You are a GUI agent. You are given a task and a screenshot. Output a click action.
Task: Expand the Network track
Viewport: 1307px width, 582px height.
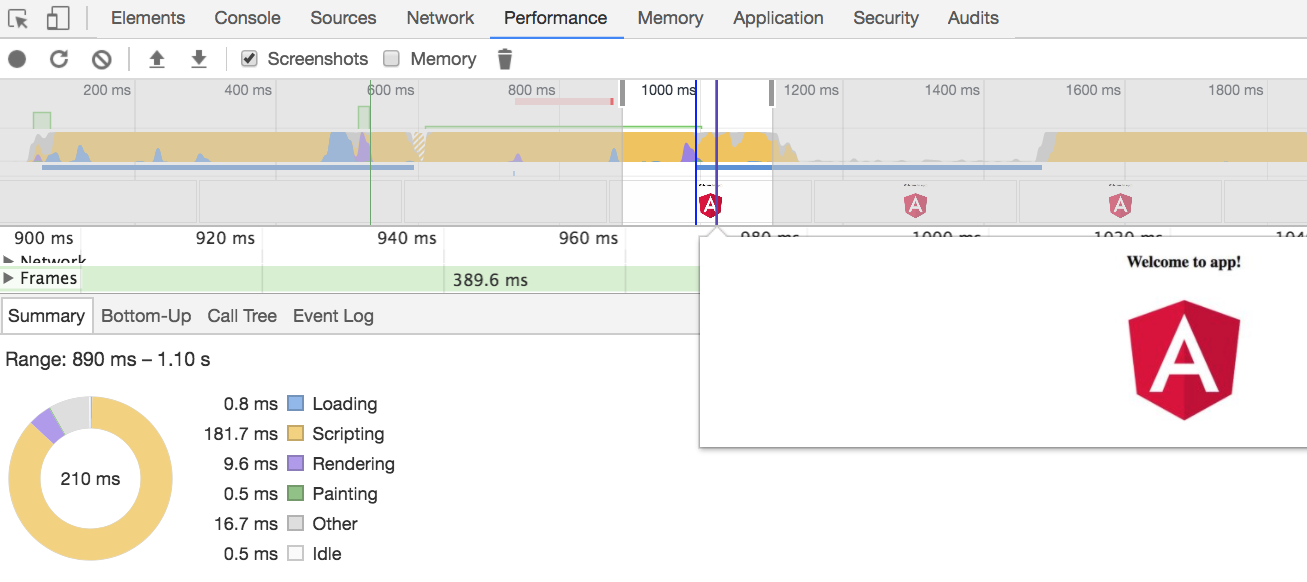pyautogui.click(x=9, y=260)
